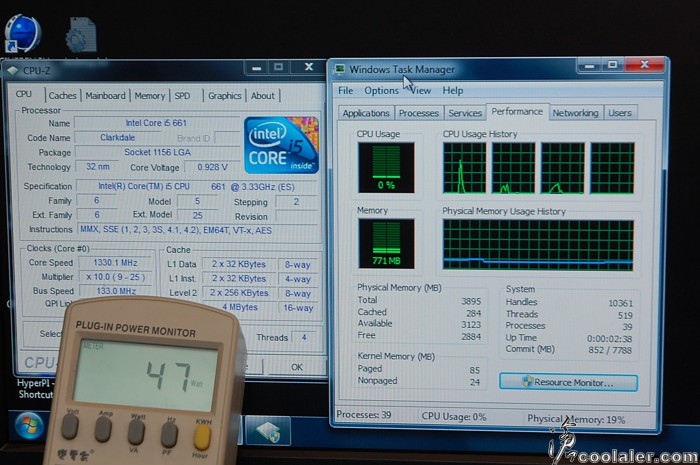Click 'Processes: 39' in the status bar

(363, 415)
